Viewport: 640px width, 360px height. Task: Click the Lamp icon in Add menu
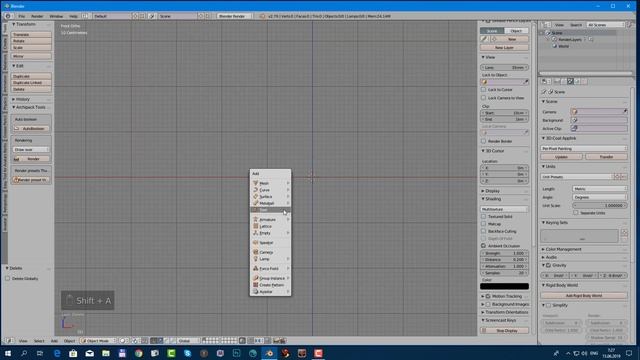pos(256,259)
